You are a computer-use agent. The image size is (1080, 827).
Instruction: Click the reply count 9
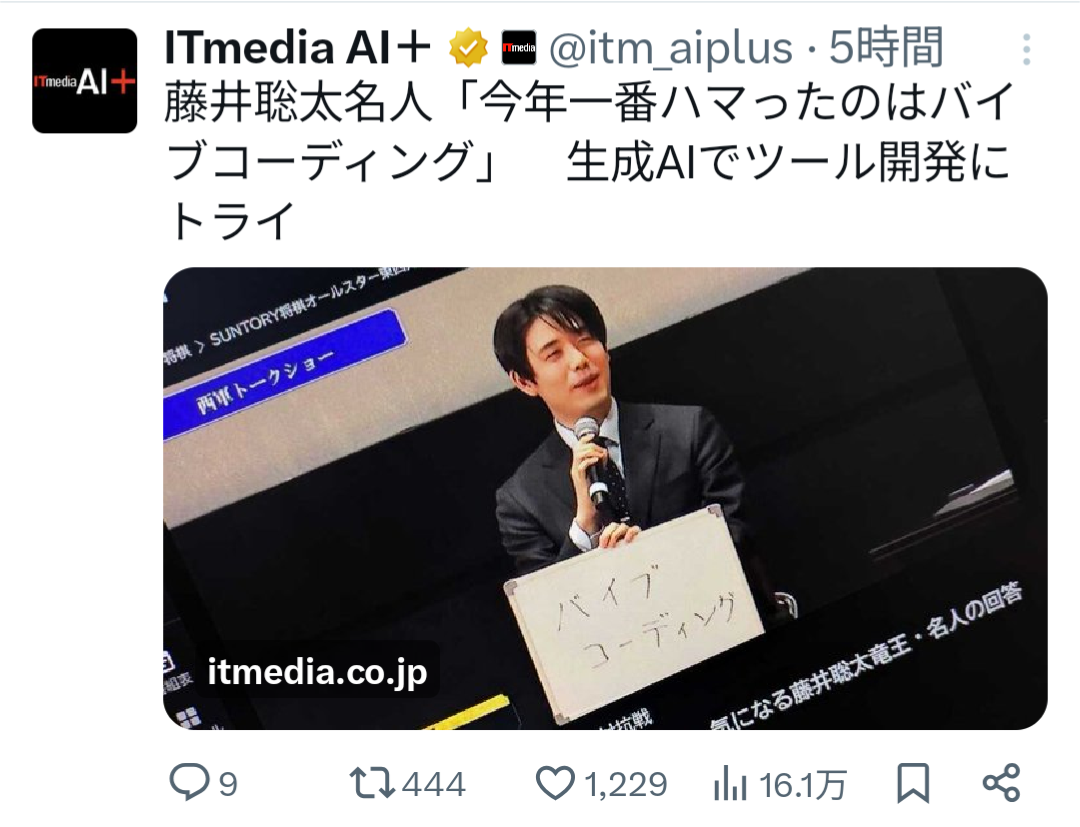[228, 784]
